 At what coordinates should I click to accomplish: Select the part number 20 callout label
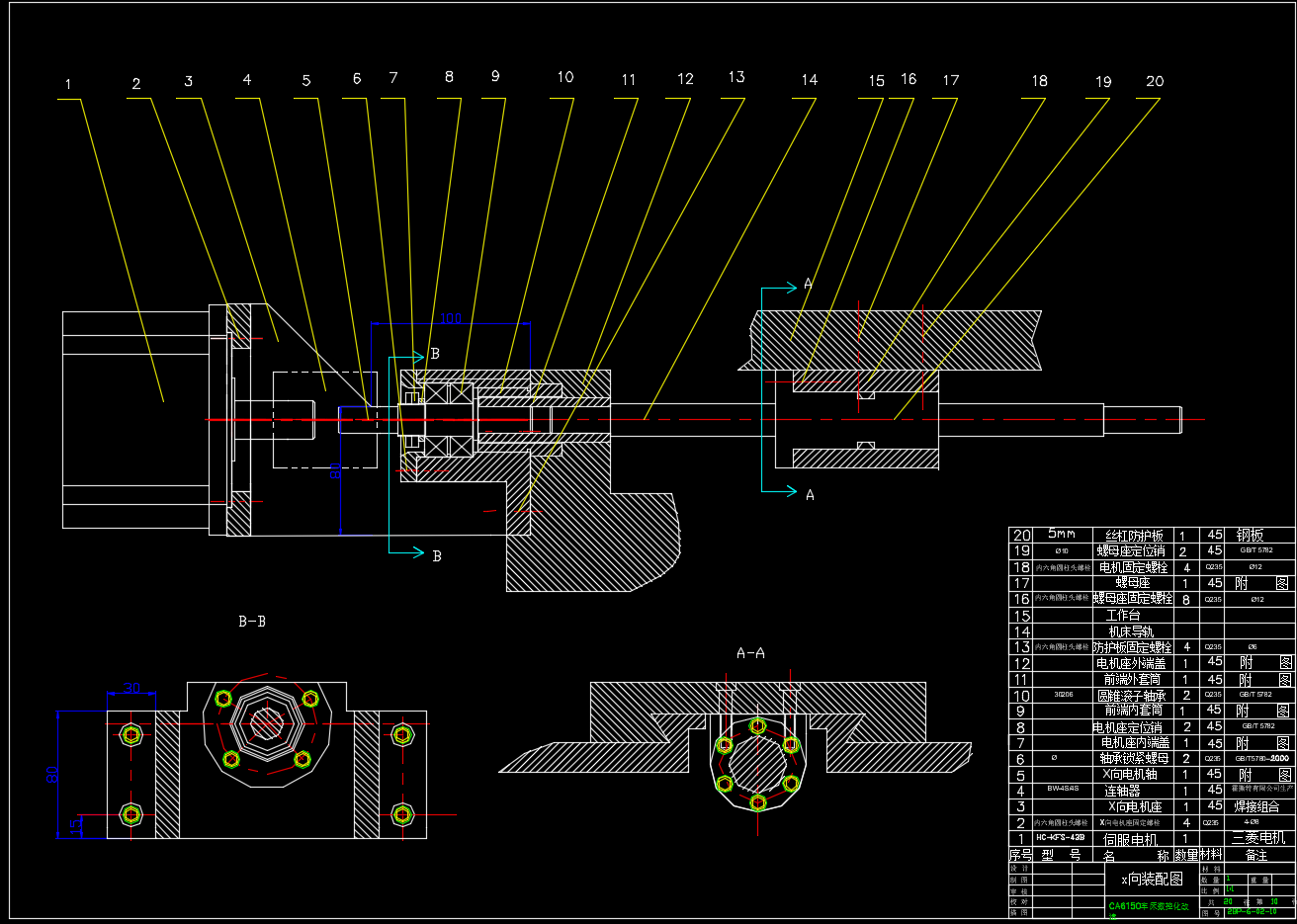click(1155, 81)
